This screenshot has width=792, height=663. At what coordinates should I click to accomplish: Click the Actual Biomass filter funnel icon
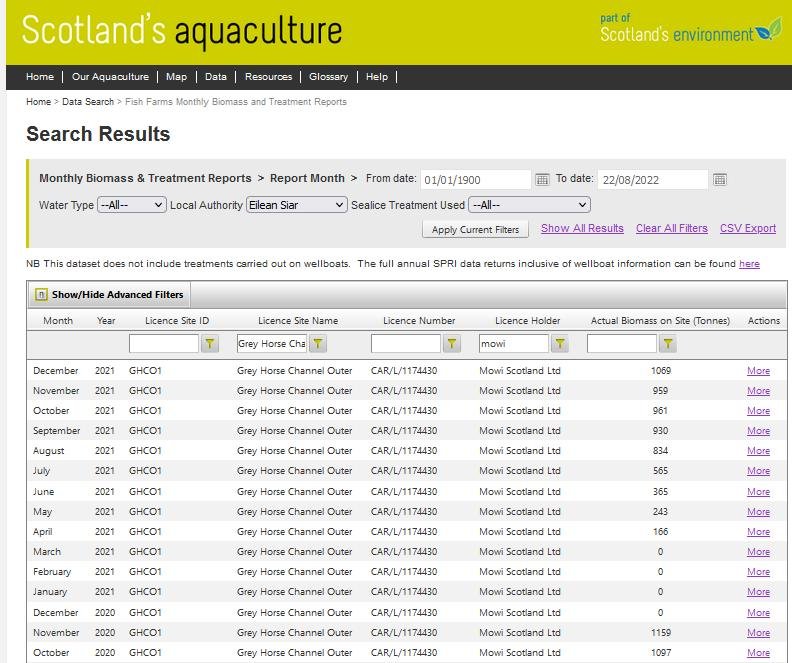(x=668, y=344)
